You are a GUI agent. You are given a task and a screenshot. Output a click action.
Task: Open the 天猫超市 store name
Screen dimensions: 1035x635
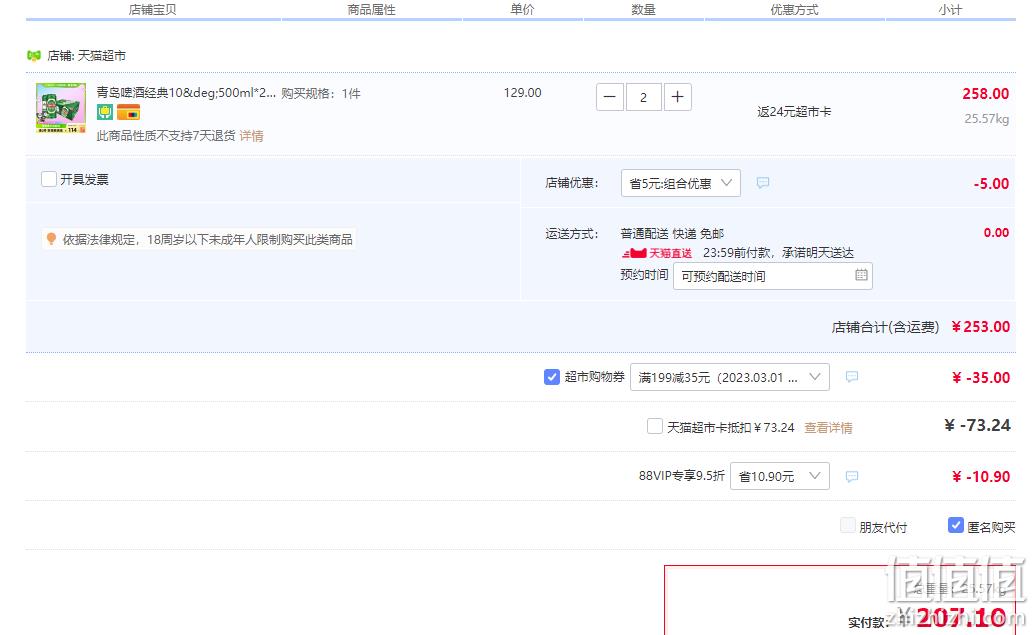102,56
